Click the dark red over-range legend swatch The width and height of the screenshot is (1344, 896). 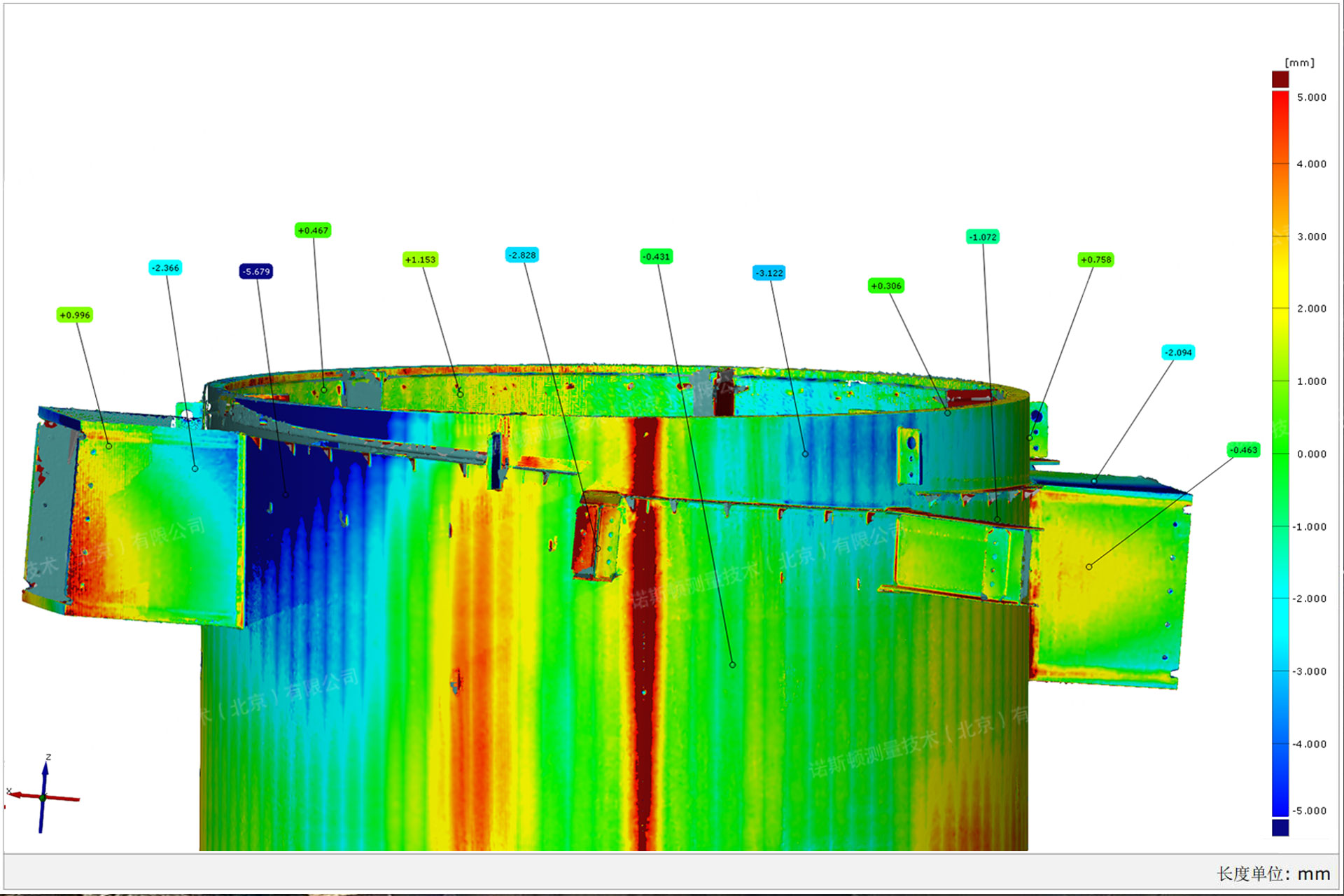point(1280,79)
